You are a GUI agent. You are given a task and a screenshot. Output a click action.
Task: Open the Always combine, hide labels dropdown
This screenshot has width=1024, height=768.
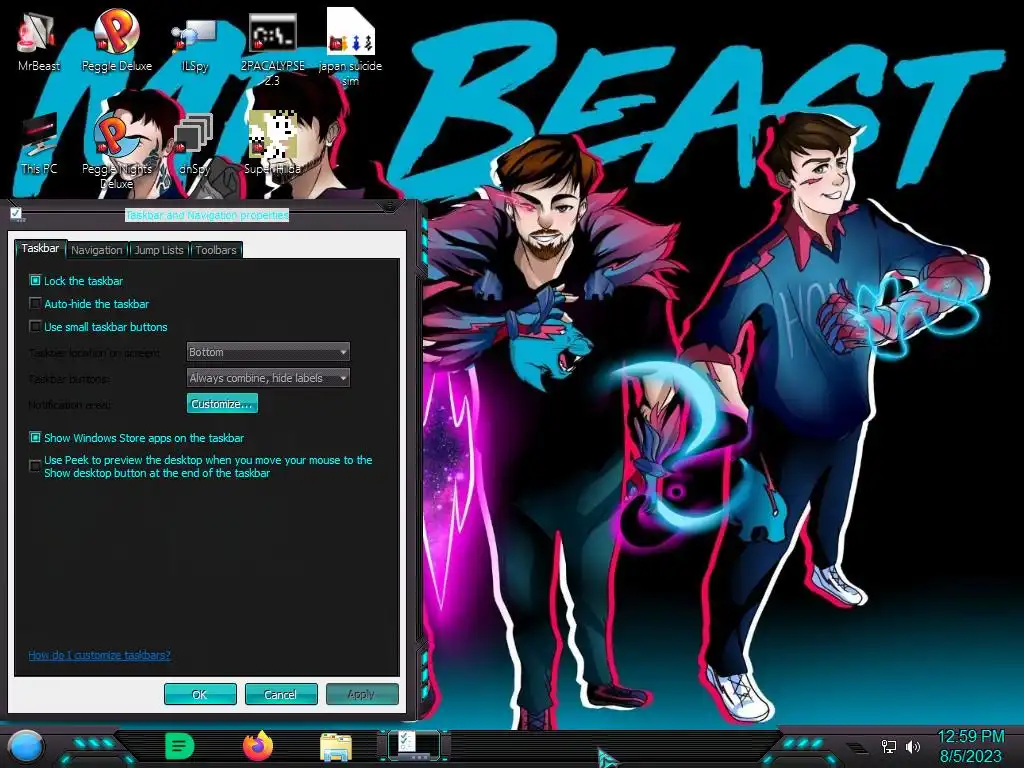click(x=268, y=378)
